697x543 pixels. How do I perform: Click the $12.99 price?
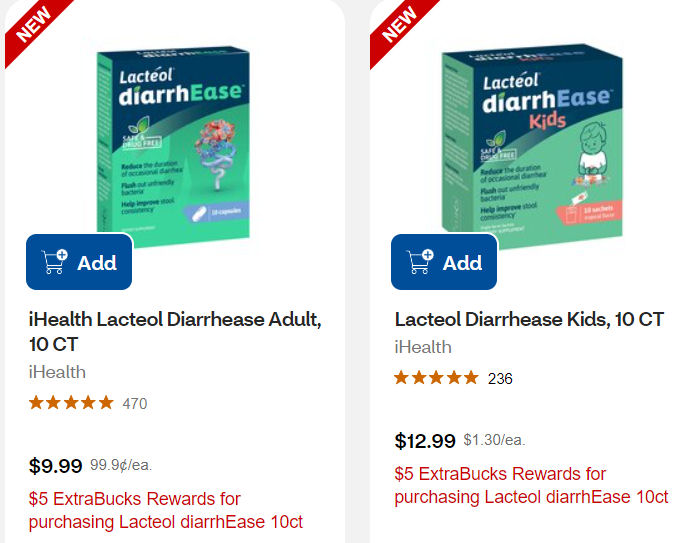425,441
